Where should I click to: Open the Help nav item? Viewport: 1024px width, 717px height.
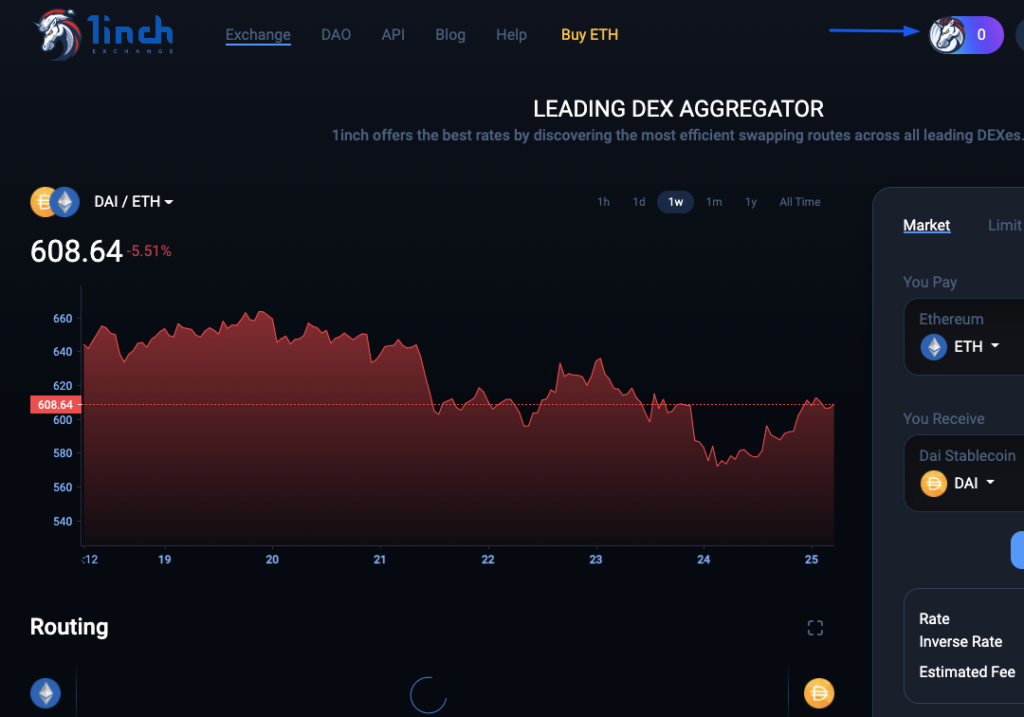pyautogui.click(x=511, y=35)
